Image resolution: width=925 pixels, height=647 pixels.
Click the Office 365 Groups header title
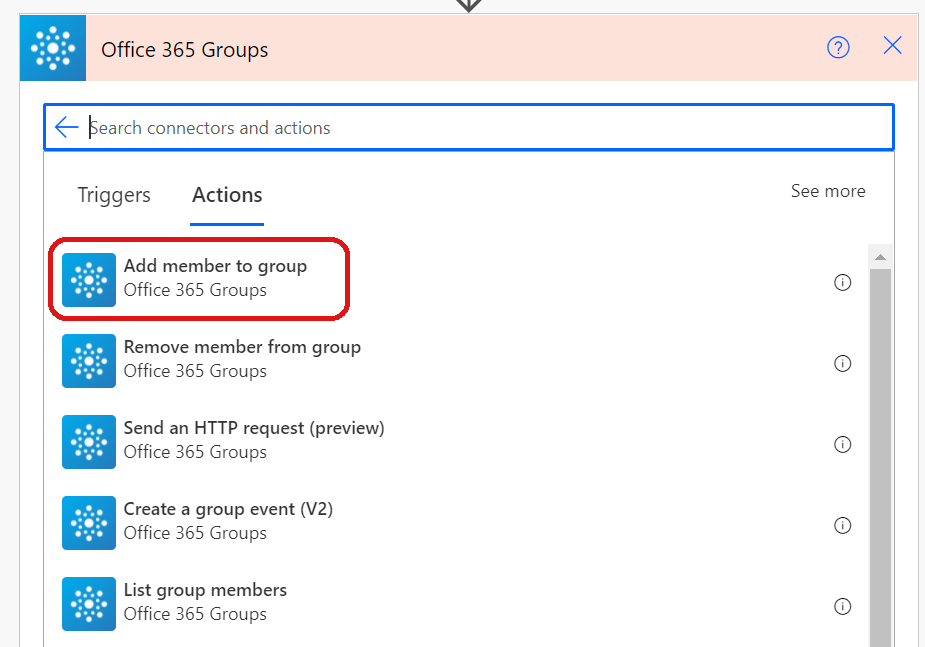click(x=184, y=50)
